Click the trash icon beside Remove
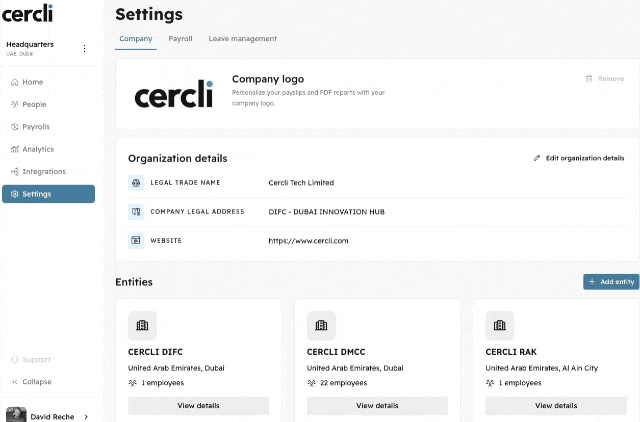The image size is (640, 422). pyautogui.click(x=589, y=79)
